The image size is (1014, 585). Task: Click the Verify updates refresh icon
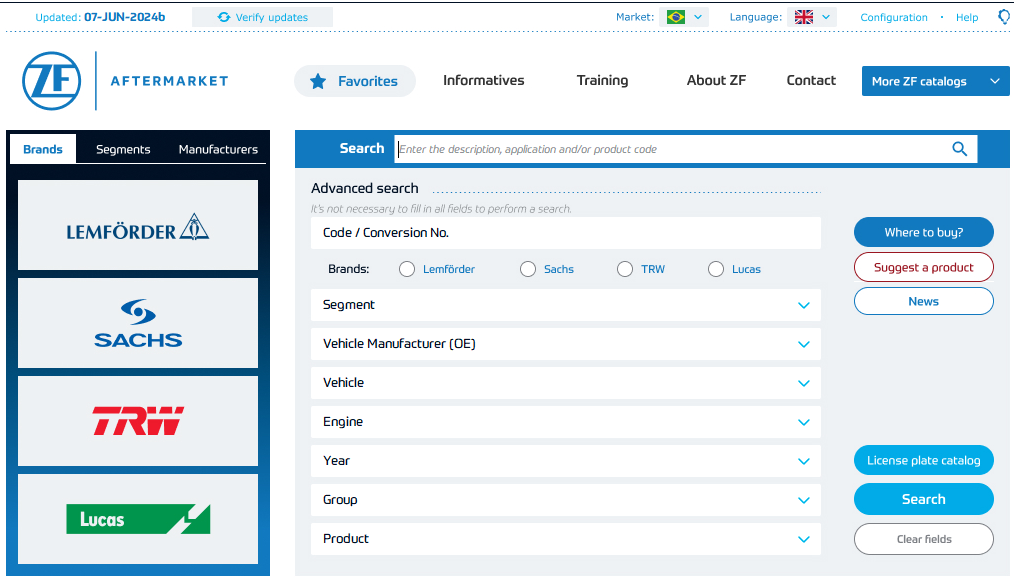[224, 17]
